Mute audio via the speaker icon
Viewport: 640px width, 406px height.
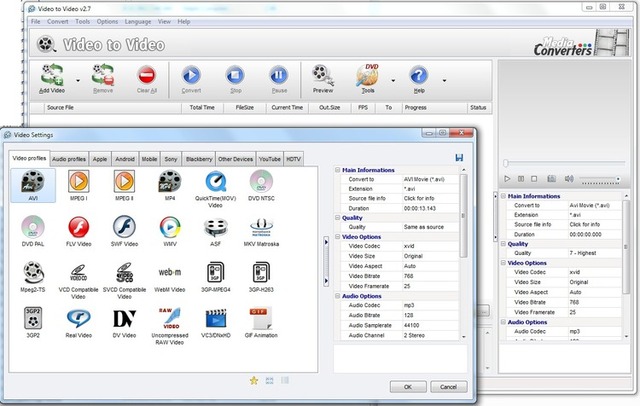tap(569, 179)
